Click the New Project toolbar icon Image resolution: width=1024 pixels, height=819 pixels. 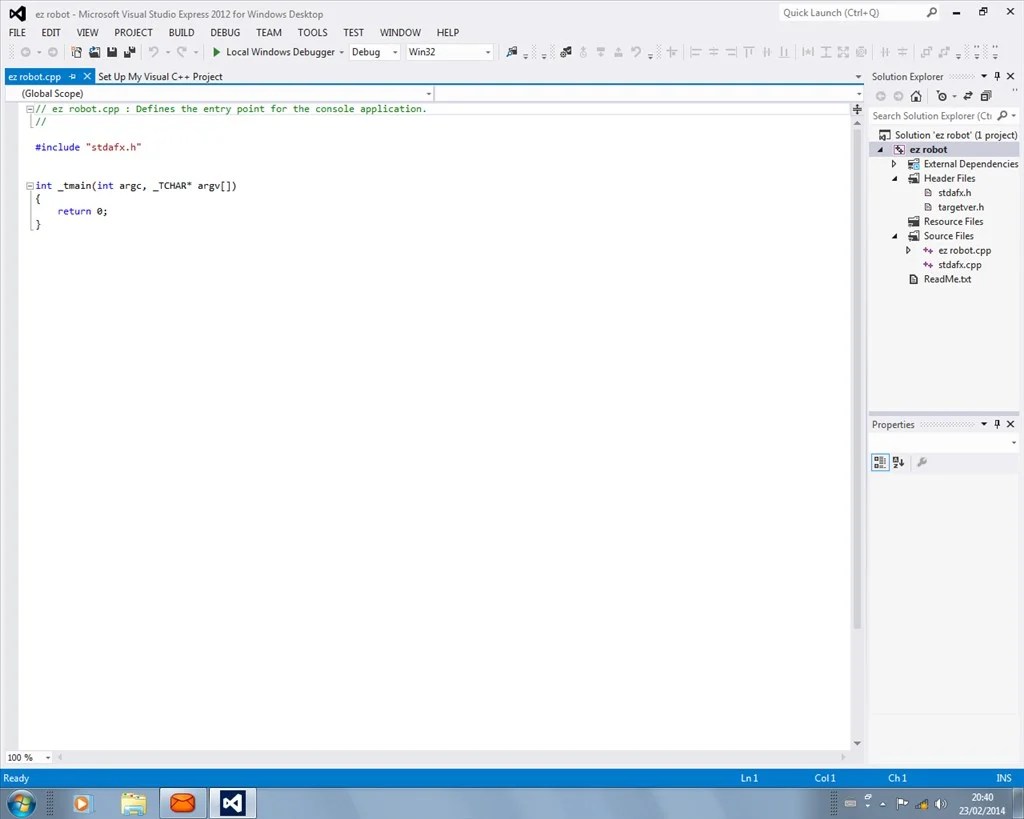click(x=76, y=52)
